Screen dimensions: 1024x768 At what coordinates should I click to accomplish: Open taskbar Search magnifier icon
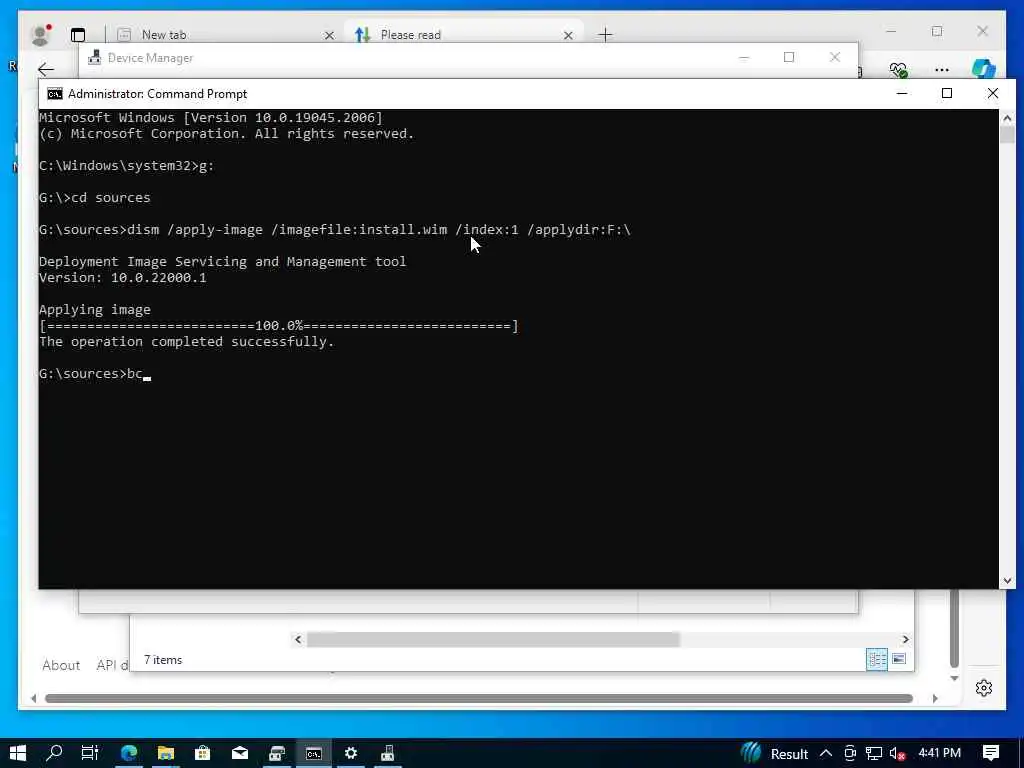point(54,753)
